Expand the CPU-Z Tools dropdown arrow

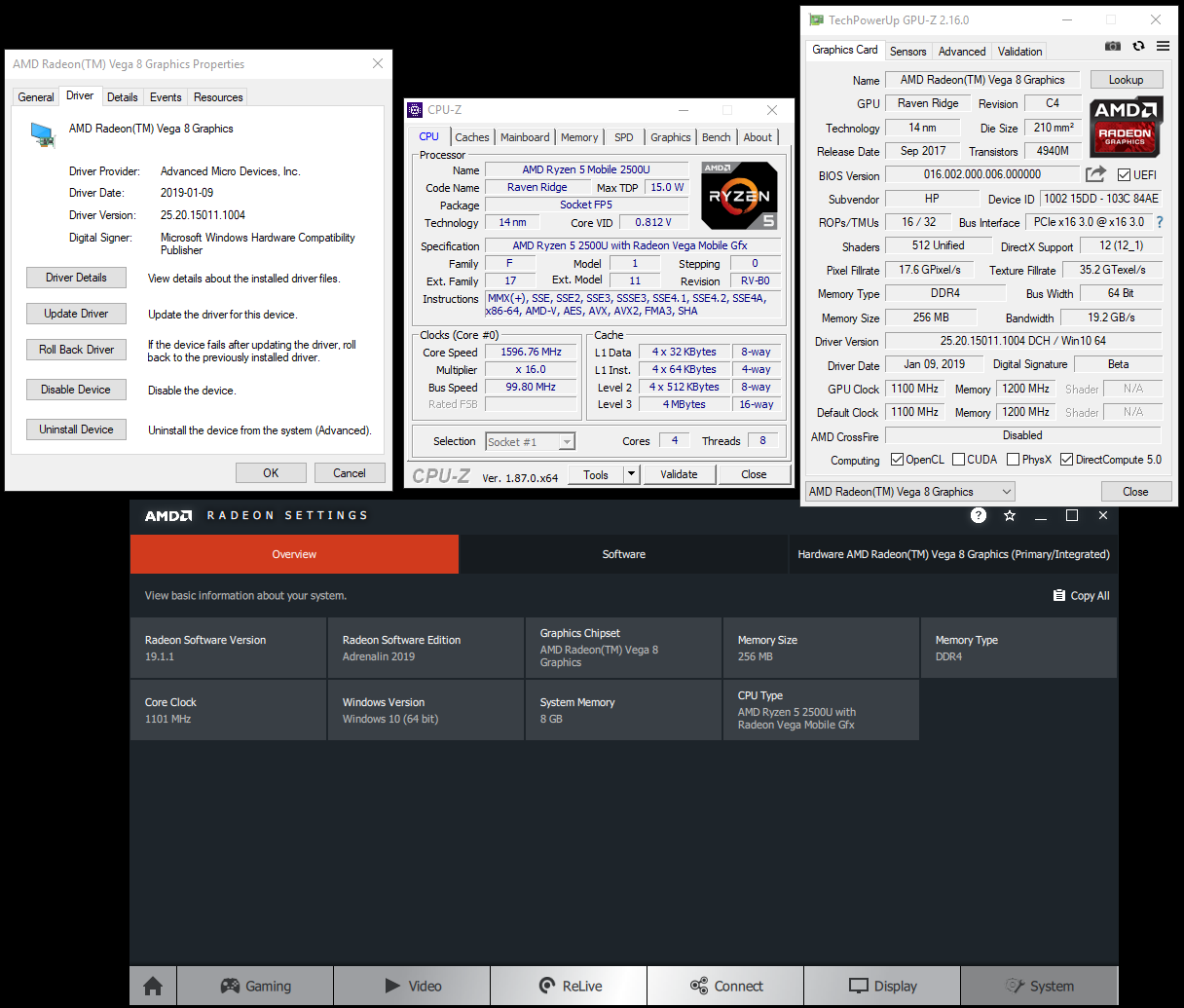tap(631, 474)
